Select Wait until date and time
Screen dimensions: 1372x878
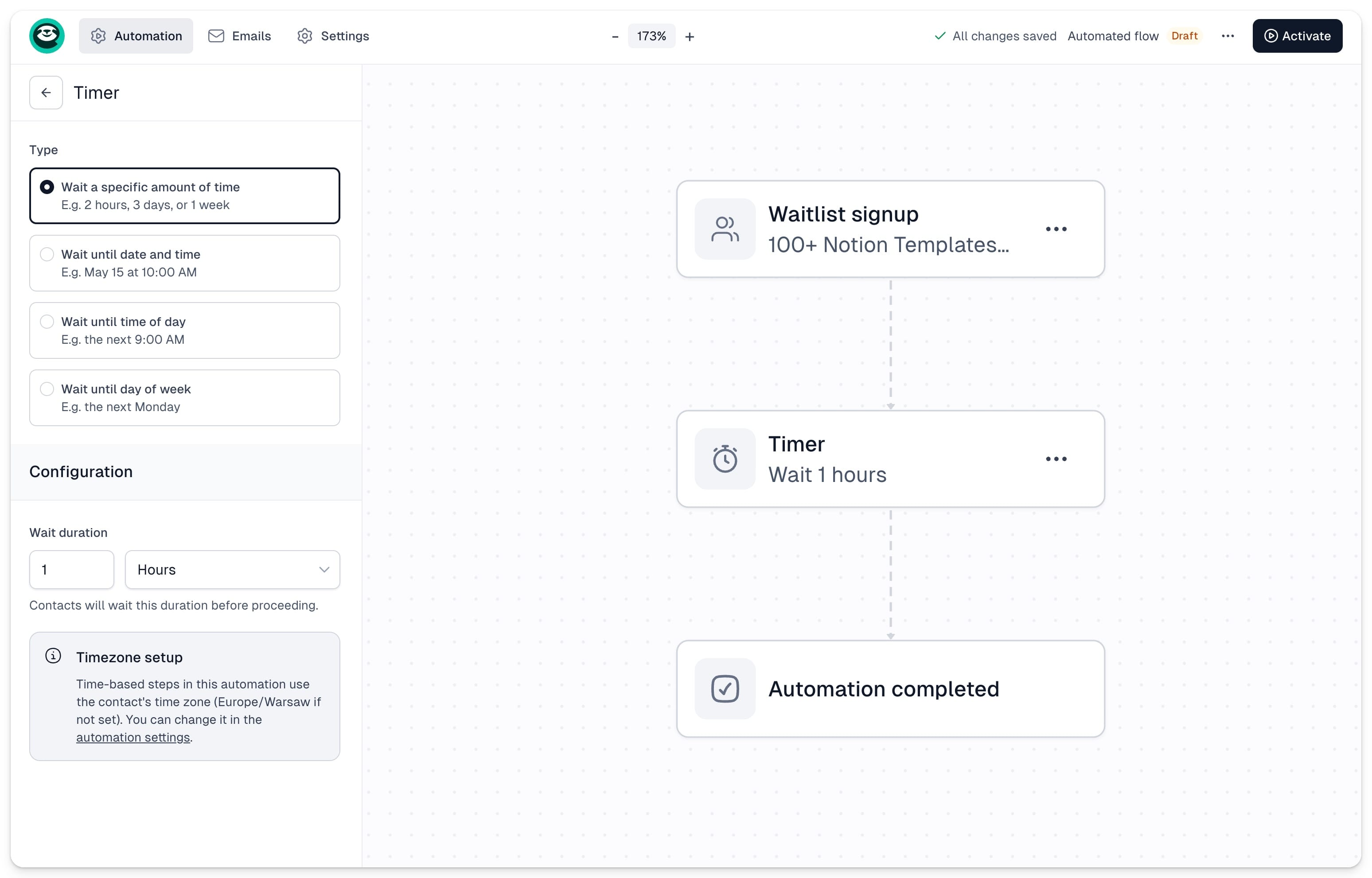coord(185,263)
